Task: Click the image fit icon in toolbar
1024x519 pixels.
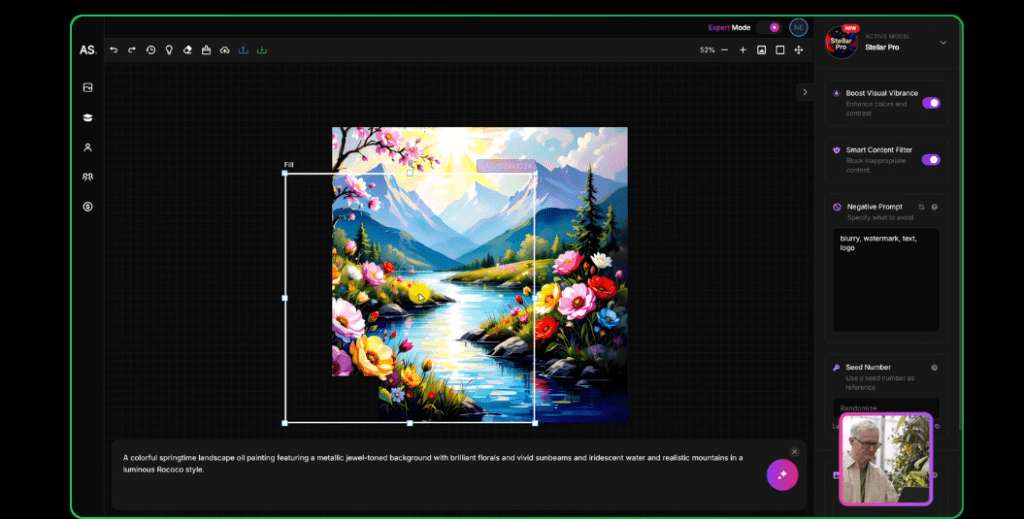Action: [x=761, y=50]
